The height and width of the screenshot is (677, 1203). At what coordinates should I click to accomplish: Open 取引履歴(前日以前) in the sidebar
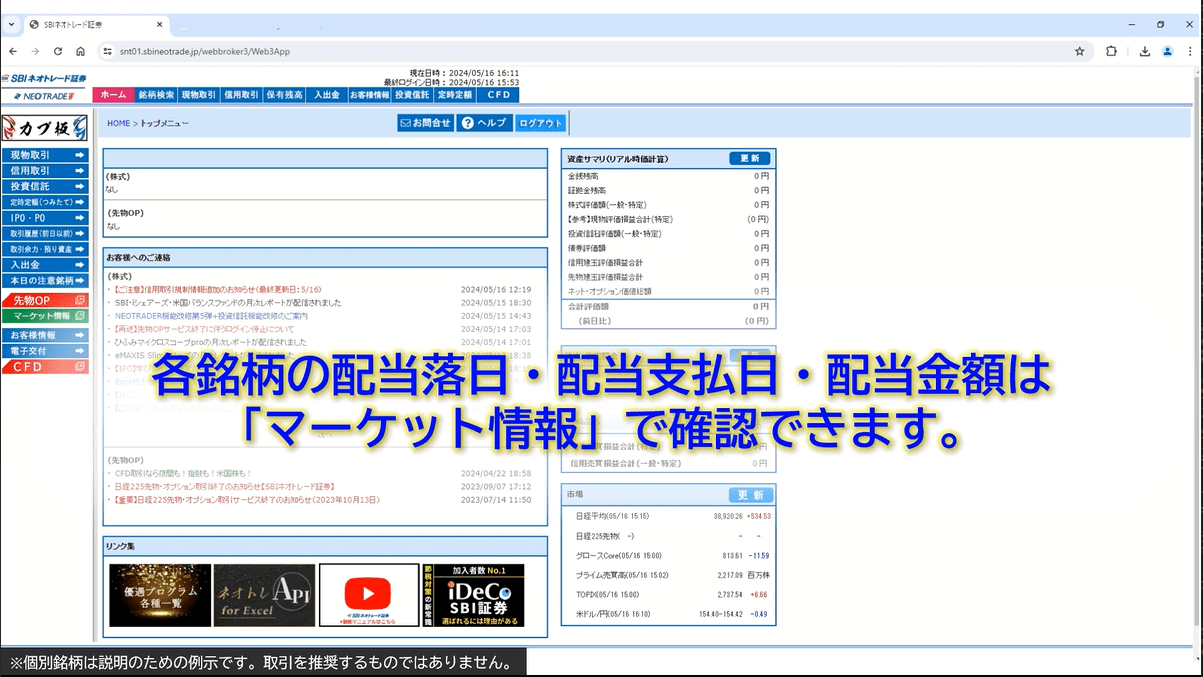click(x=45, y=234)
